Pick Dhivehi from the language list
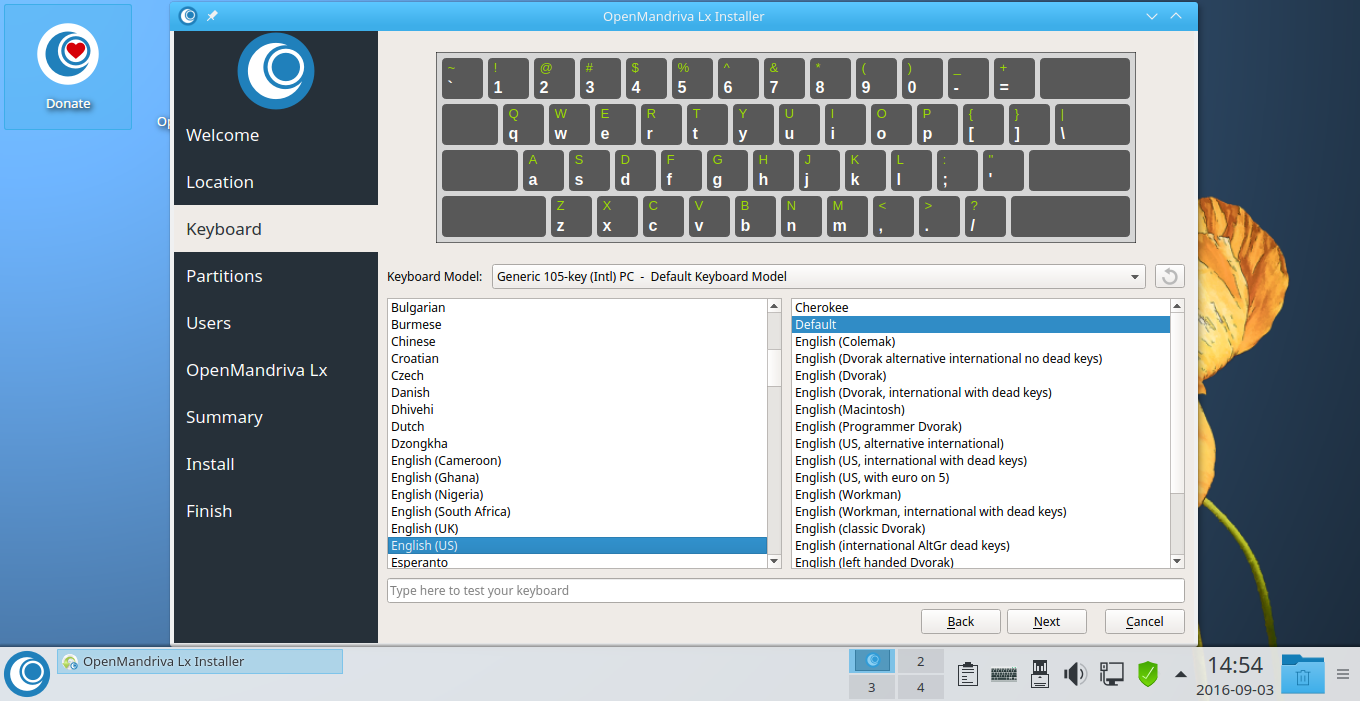This screenshot has width=1360, height=701. pos(577,409)
